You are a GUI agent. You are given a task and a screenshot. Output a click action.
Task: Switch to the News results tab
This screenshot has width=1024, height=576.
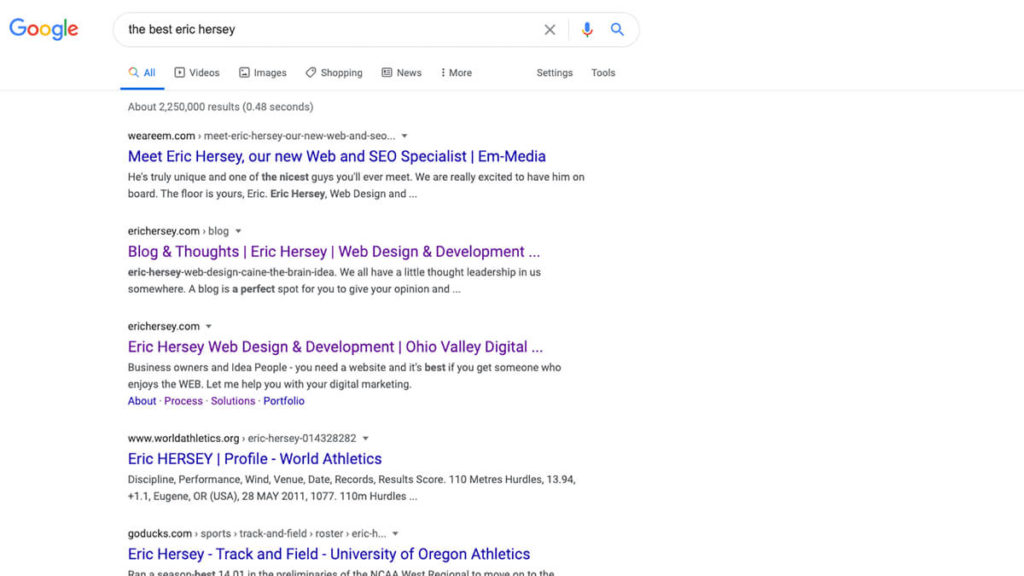tap(402, 73)
